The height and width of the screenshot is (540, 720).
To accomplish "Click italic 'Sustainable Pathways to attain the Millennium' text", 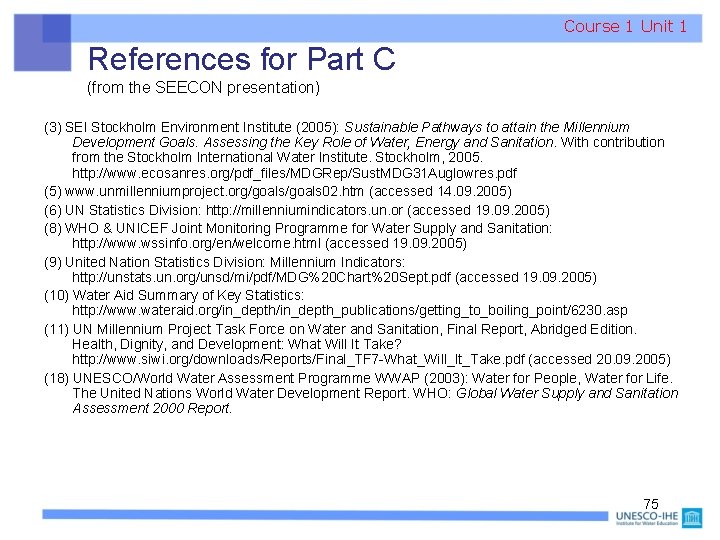I will click(x=487, y=127).
